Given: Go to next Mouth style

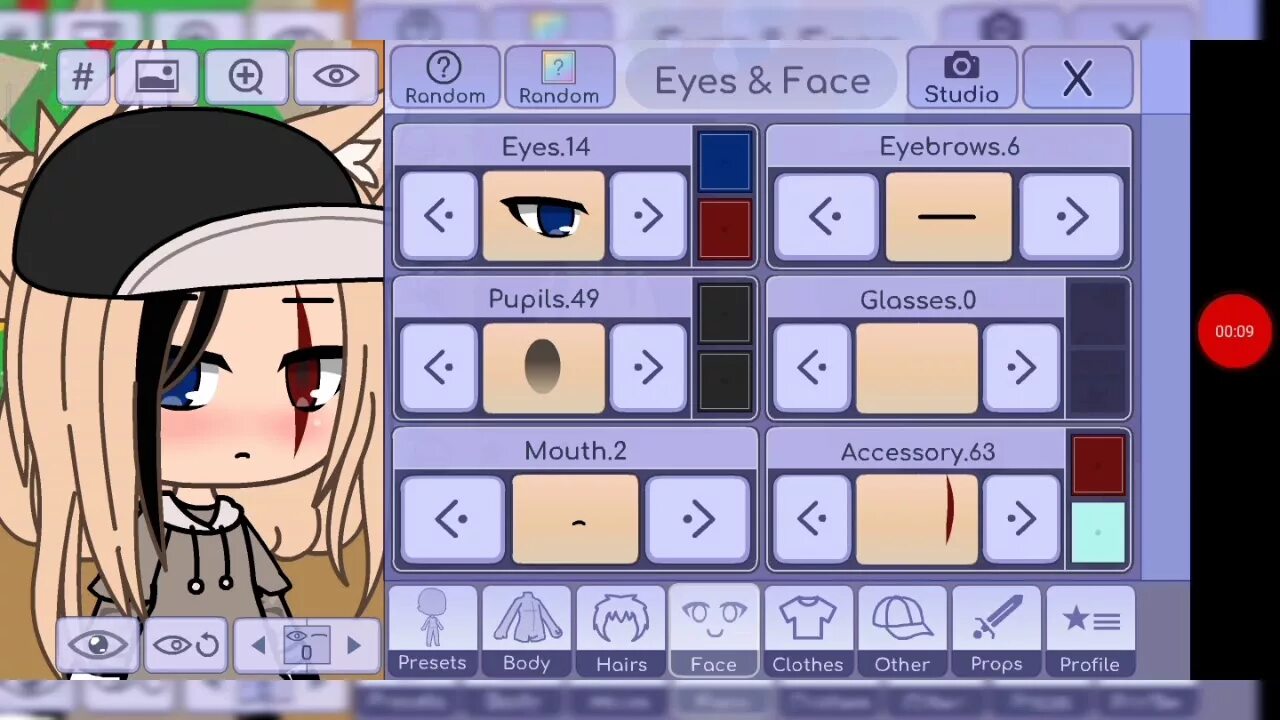Looking at the screenshot, I should point(697,519).
